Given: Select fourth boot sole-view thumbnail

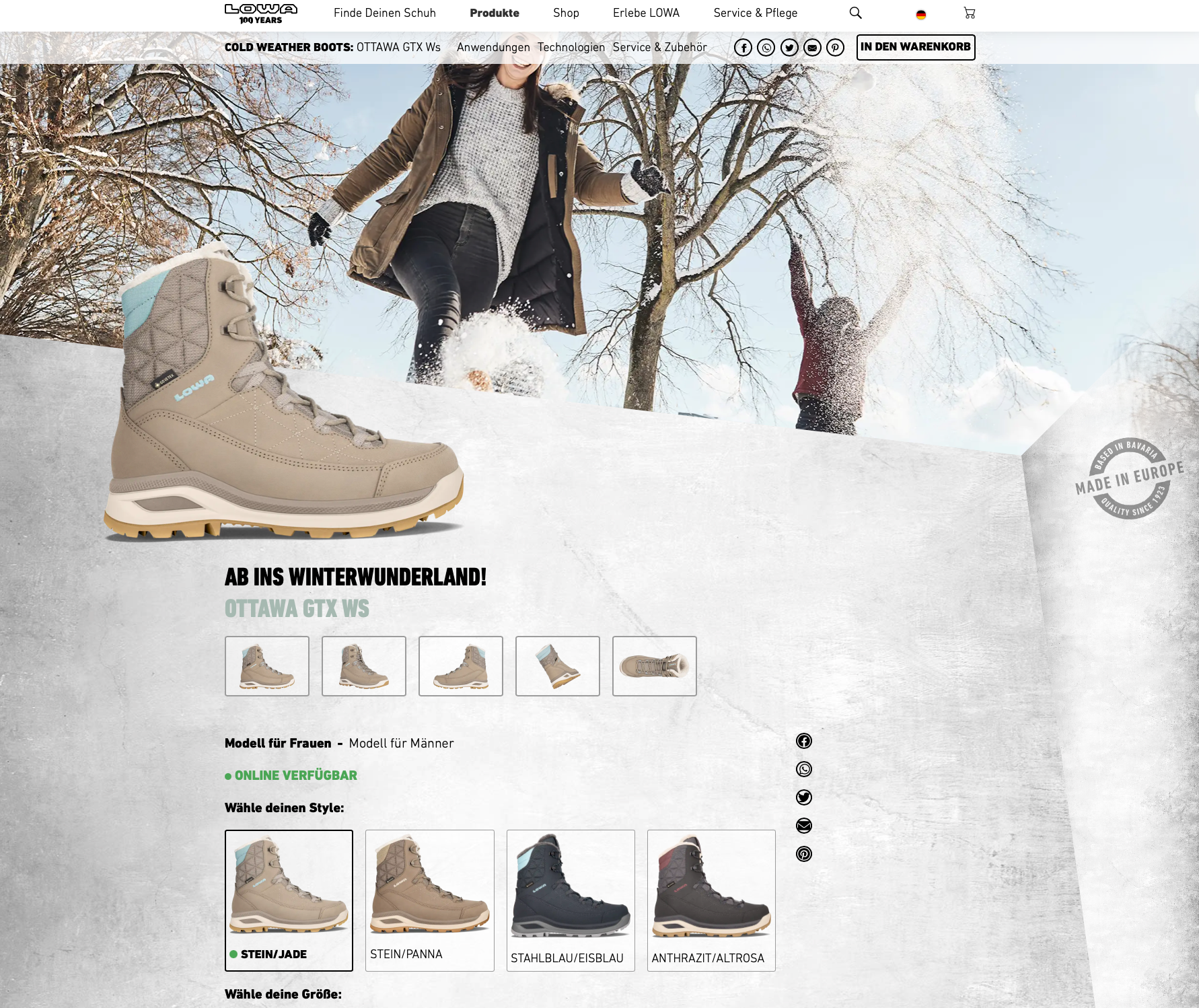Looking at the screenshot, I should (558, 666).
